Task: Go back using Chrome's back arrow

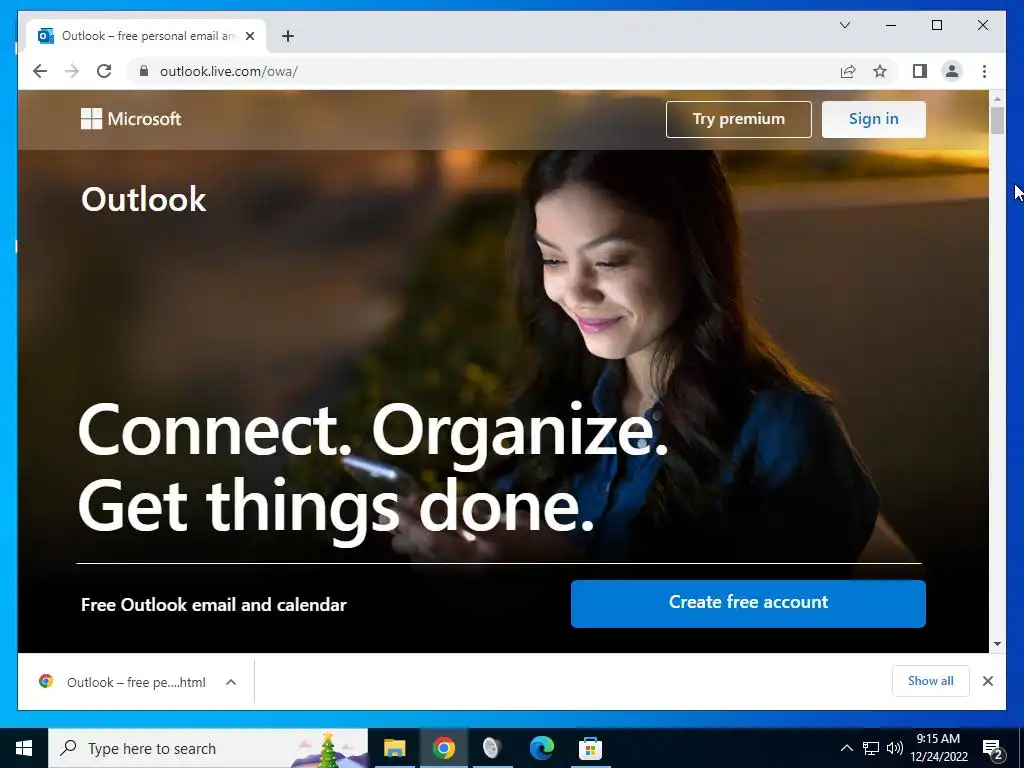Action: tap(40, 71)
